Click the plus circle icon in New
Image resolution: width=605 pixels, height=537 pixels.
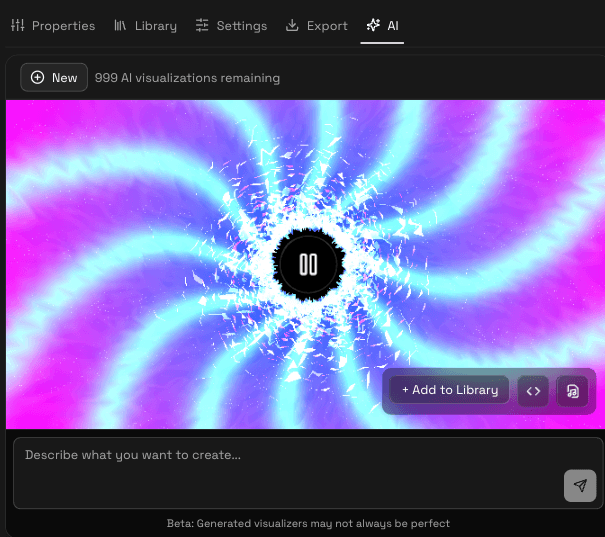pos(38,78)
